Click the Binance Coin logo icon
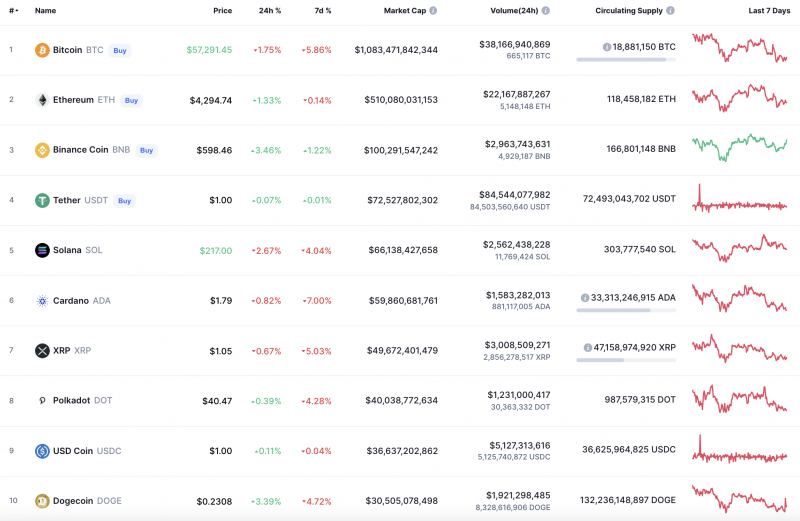800x521 pixels. (x=42, y=150)
